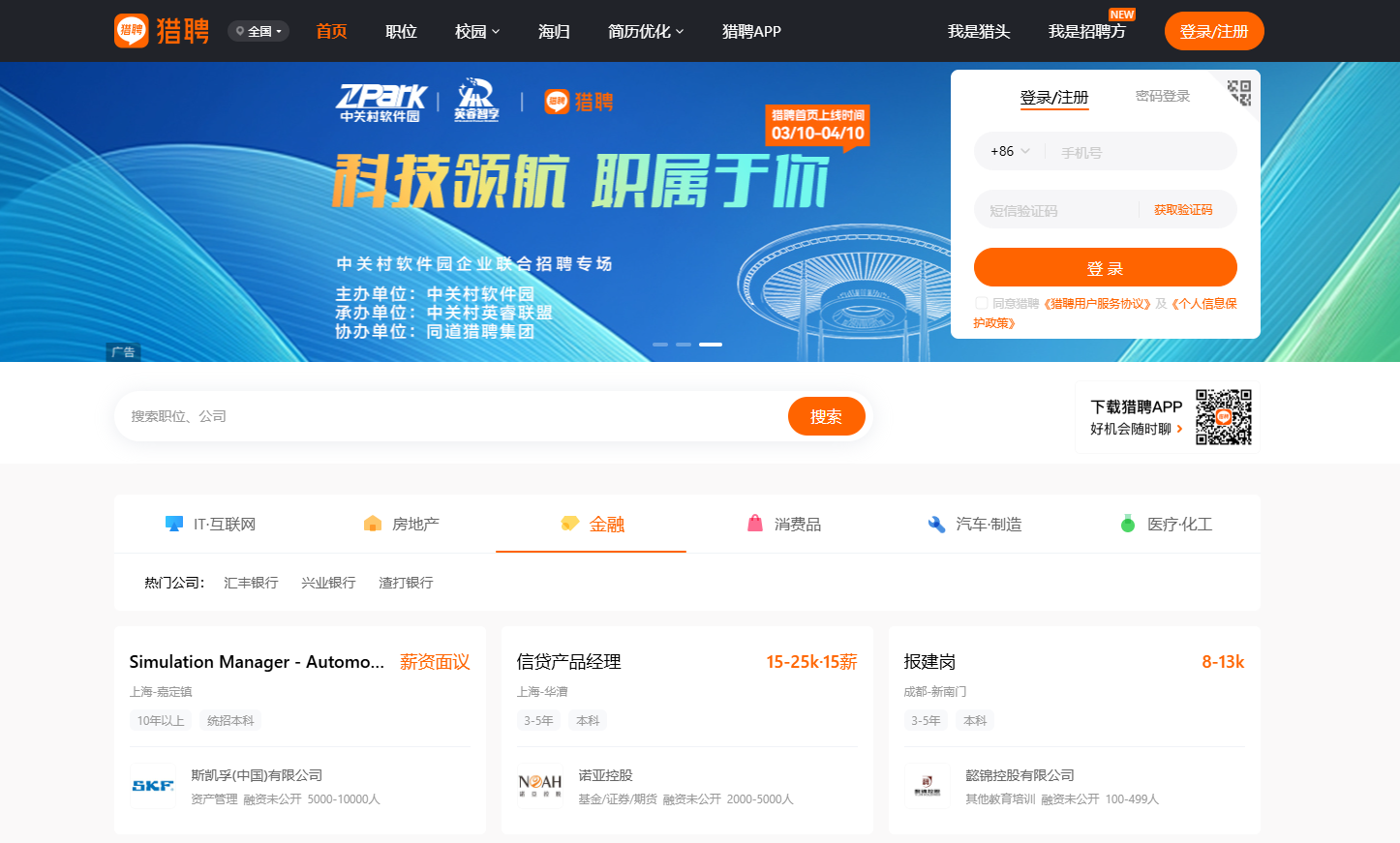Image resolution: width=1400 pixels, height=843 pixels.
Task: Open 我是猎头 link
Action: tap(979, 31)
